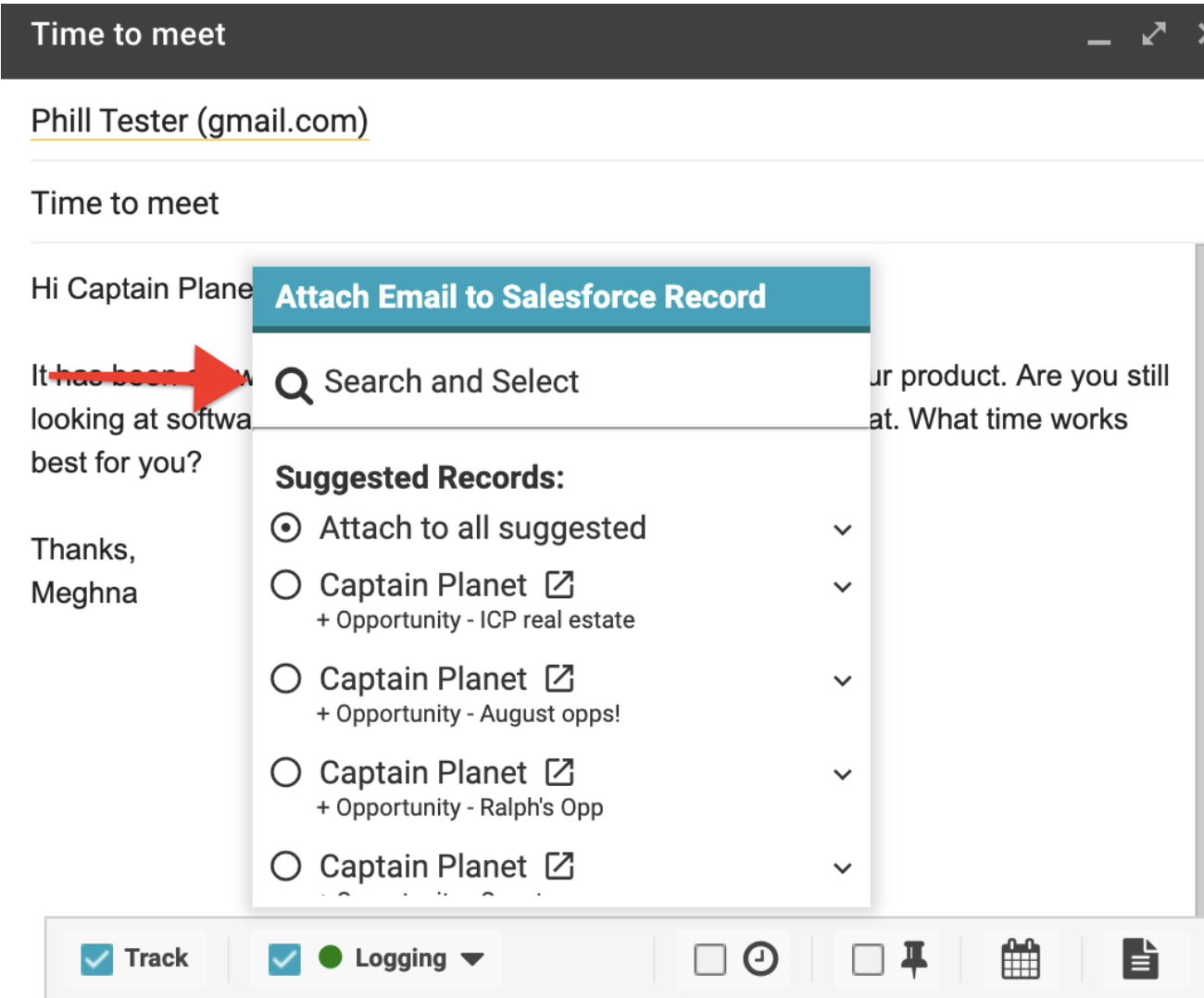Viewport: 1204px width, 998px height.
Task: Click '+ Opportunity - Ralph's Opp' text
Action: [459, 807]
